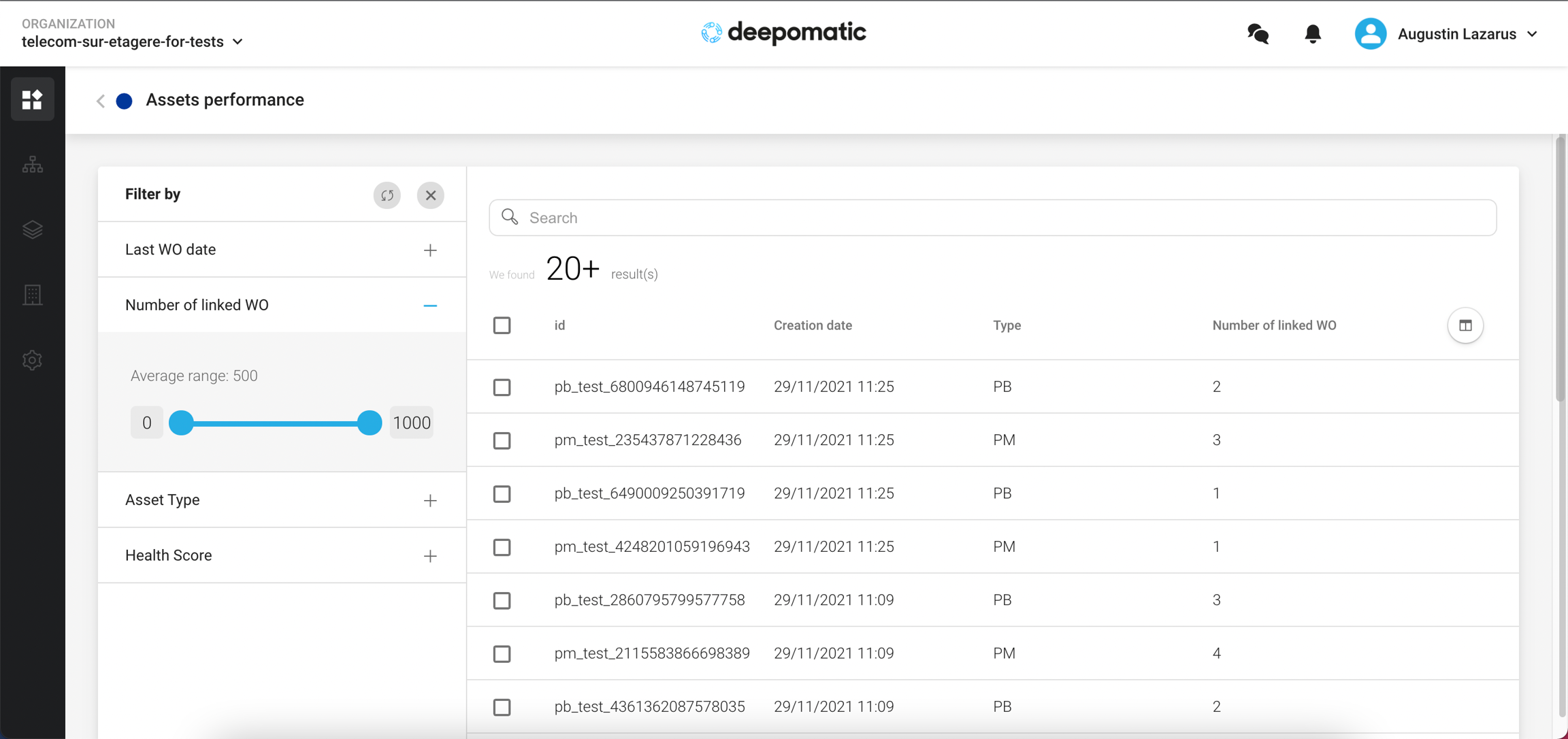
Task: Open the hierarchy tree icon in sidebar
Action: (x=32, y=165)
